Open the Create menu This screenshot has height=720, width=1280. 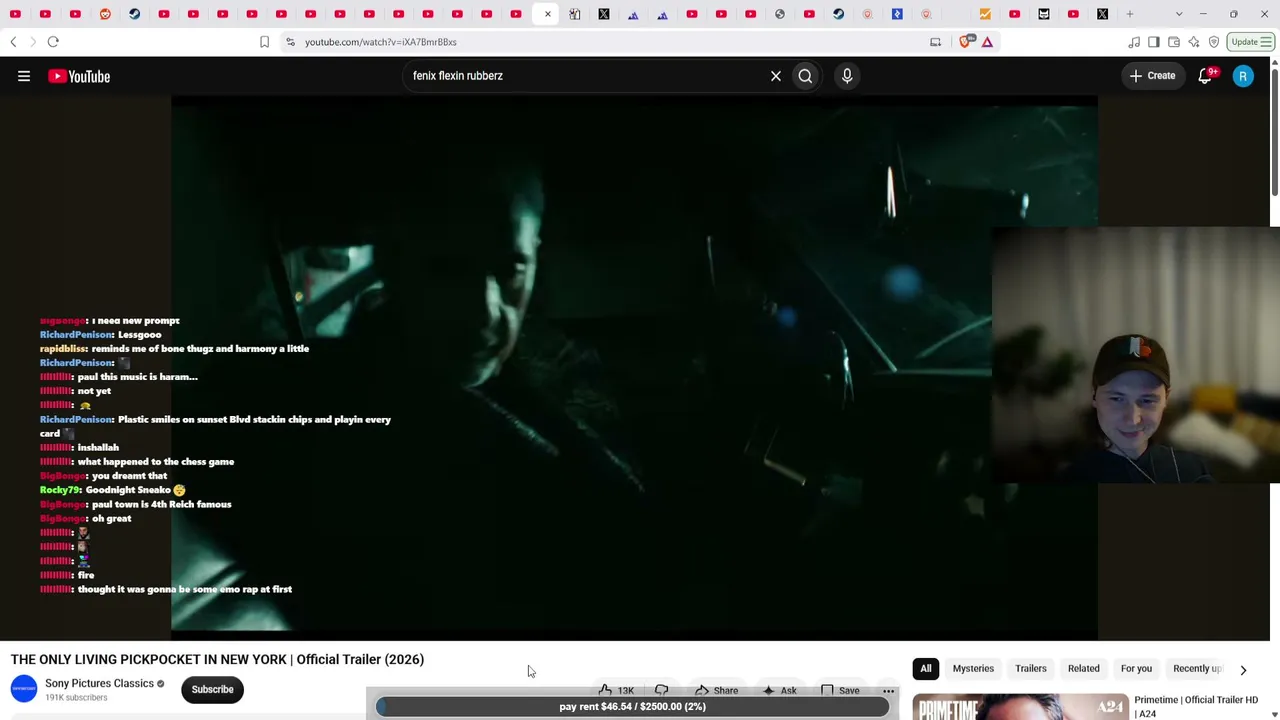(1152, 76)
